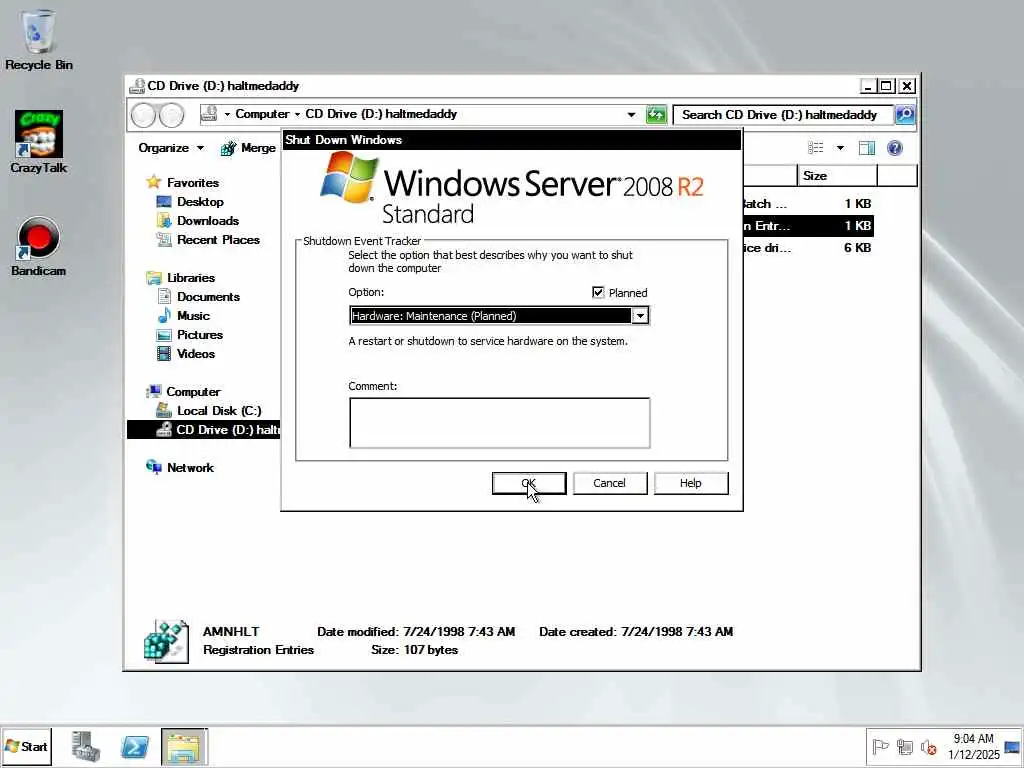Go forward in Explorer navigation
This screenshot has width=1024, height=768.
[x=171, y=115]
